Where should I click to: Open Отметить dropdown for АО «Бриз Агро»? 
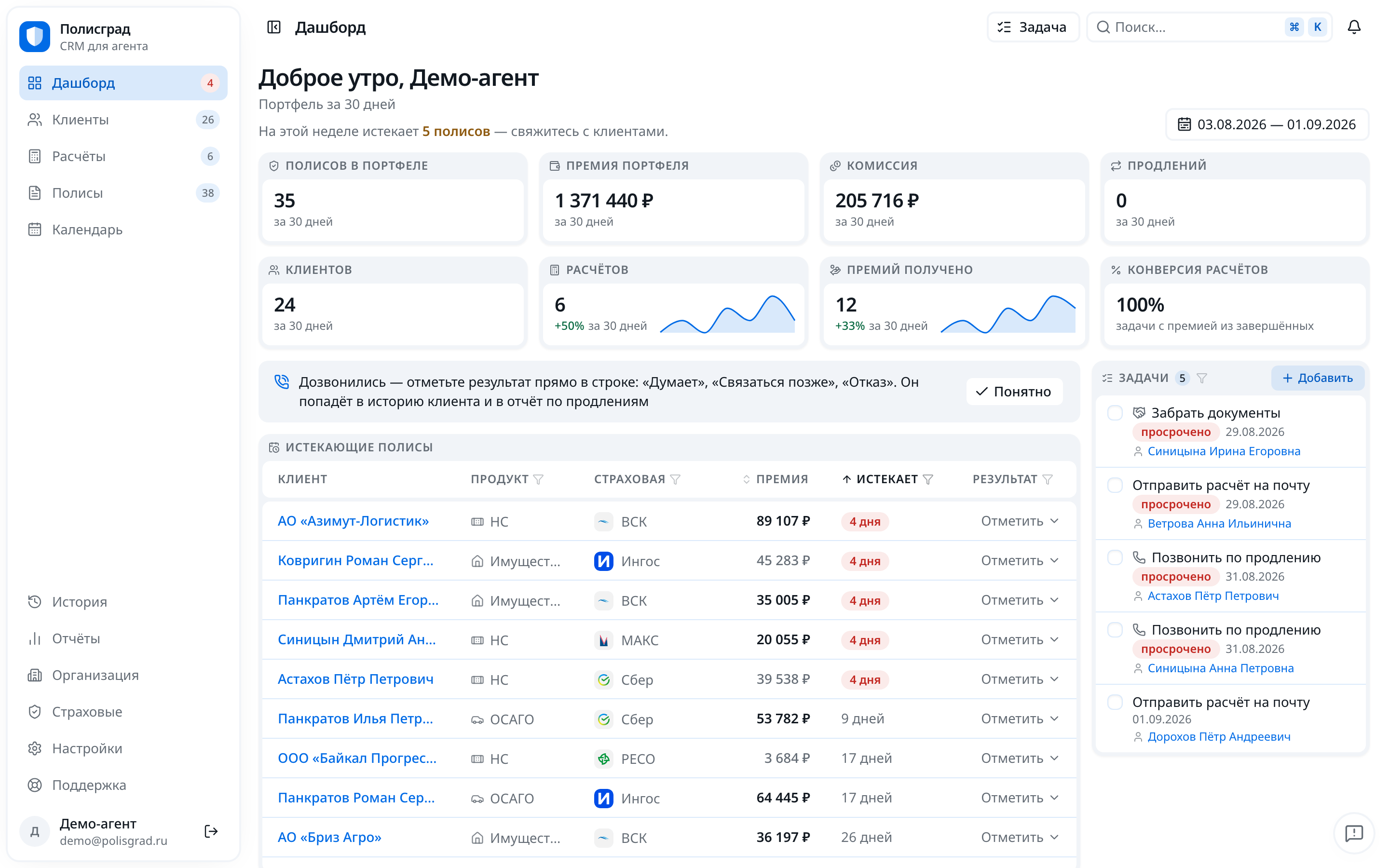[1020, 838]
